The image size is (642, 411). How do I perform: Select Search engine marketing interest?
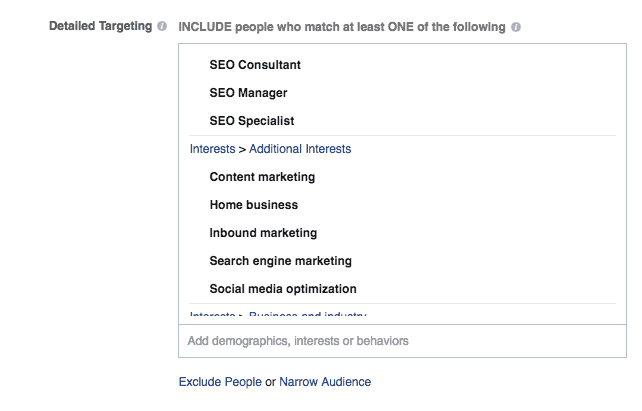pos(280,261)
